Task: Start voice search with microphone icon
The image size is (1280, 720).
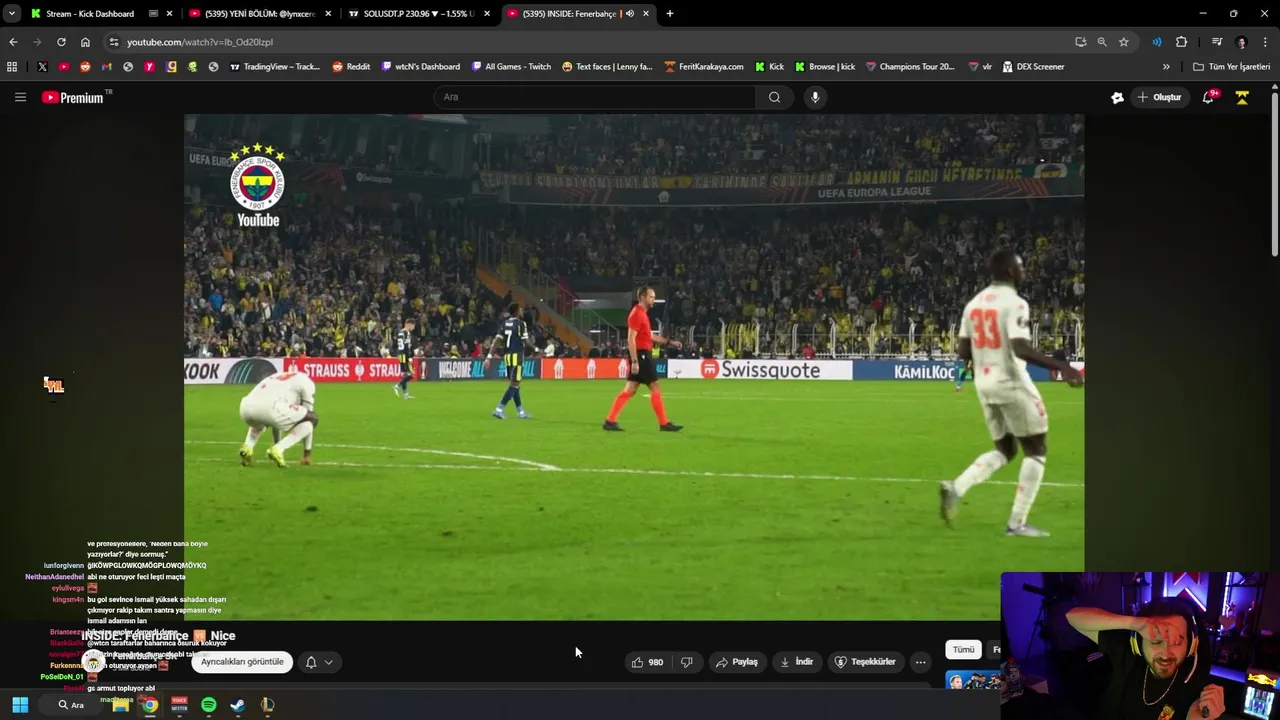Action: coord(815,97)
